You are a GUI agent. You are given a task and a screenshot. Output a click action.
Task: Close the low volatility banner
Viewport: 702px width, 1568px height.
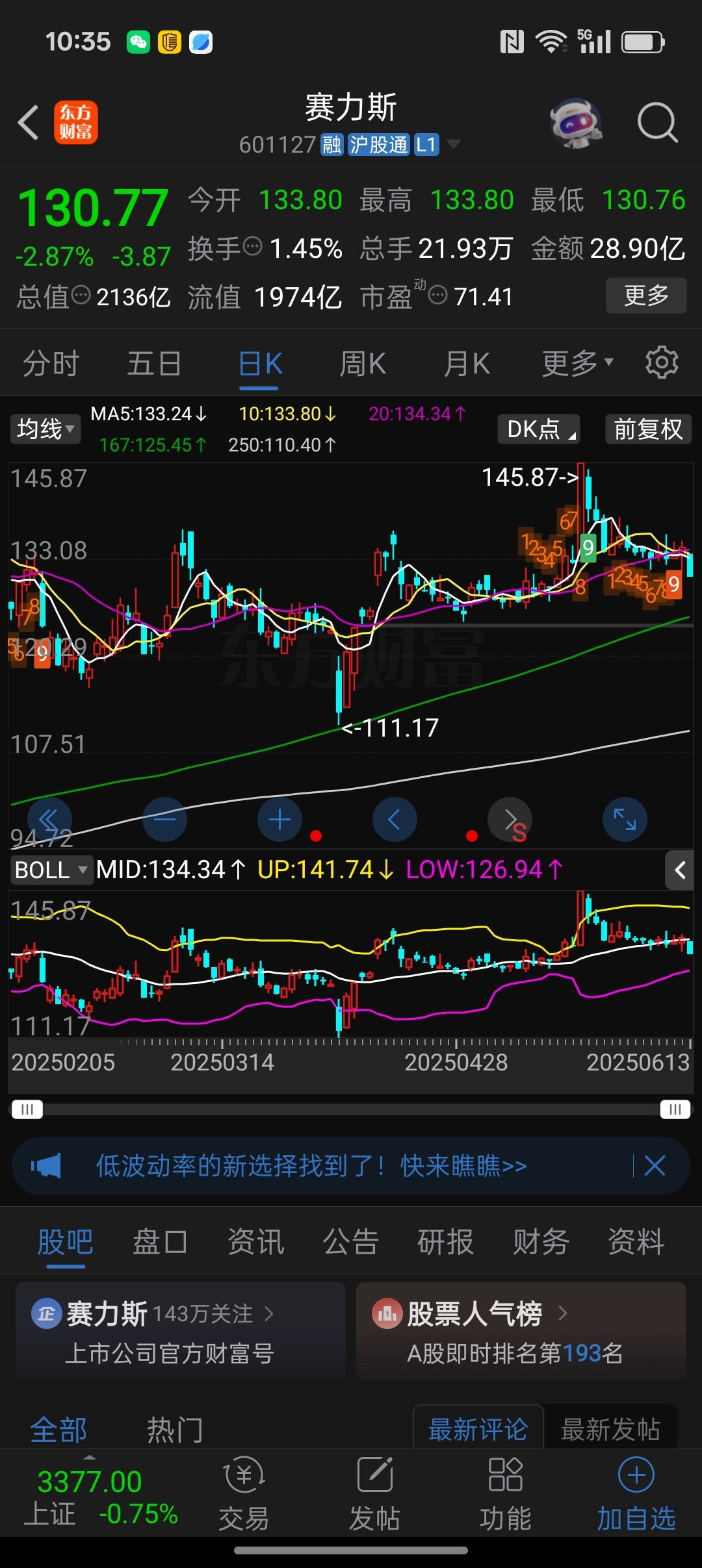(x=655, y=1166)
